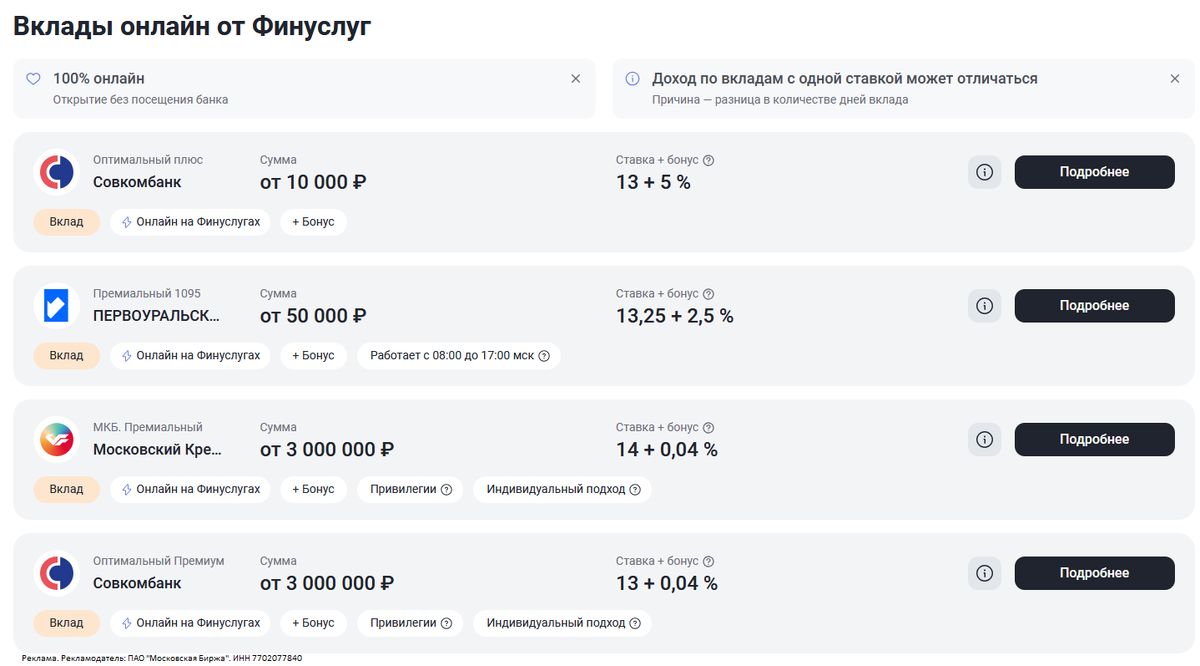
Task: Click the Вклад tag on Премиальный 1095
Action: 67,356
